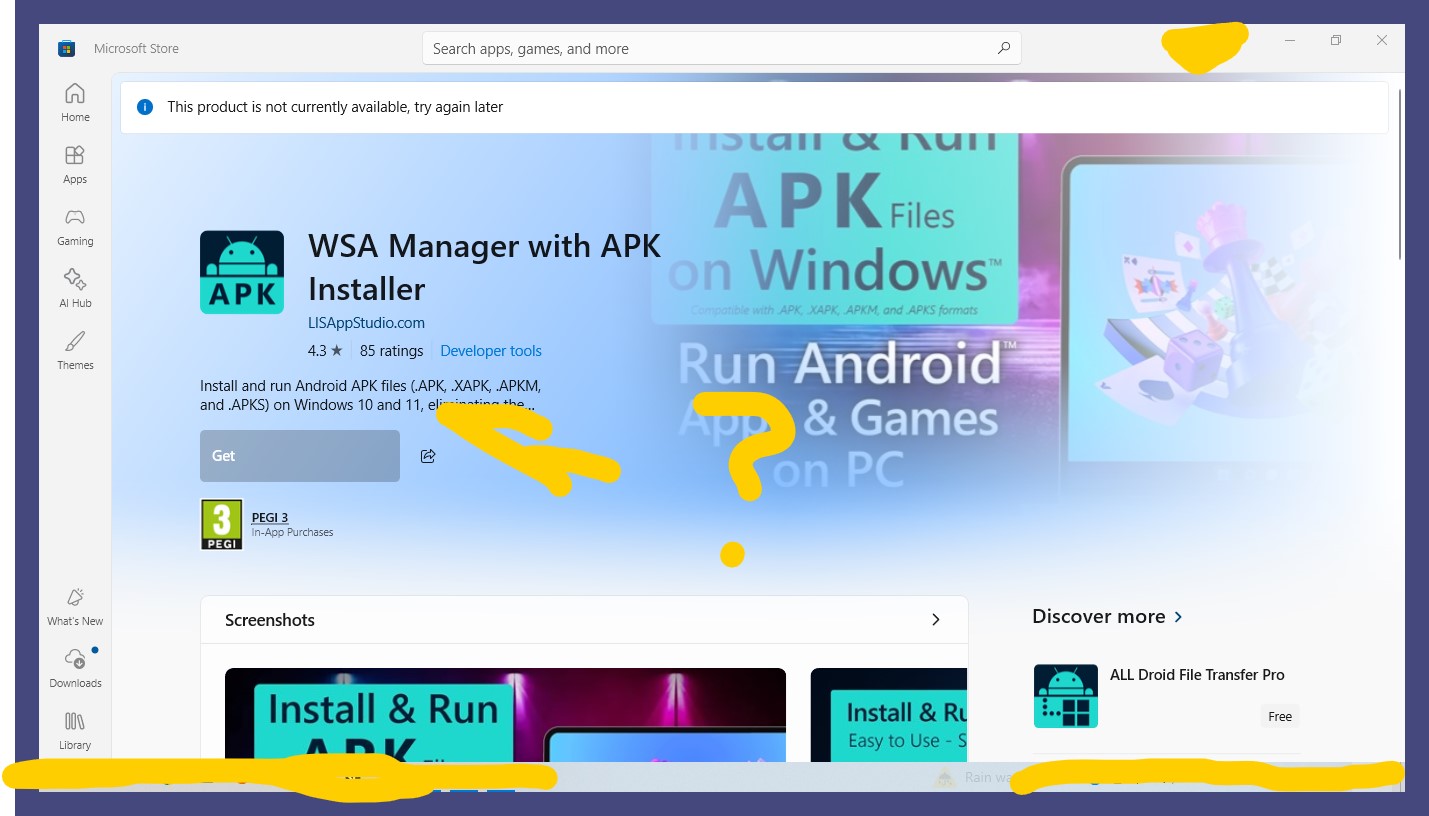Open the Gaming section in sidebar

tap(75, 227)
